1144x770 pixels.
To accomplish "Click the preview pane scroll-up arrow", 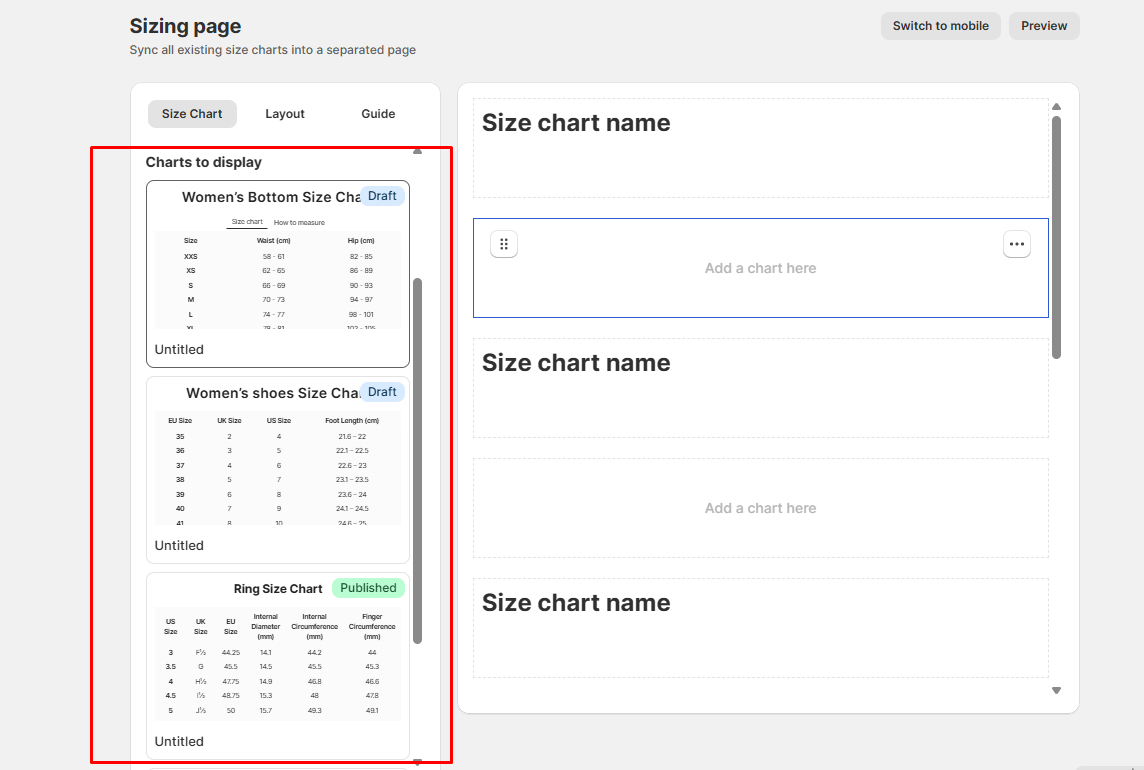I will [1056, 107].
